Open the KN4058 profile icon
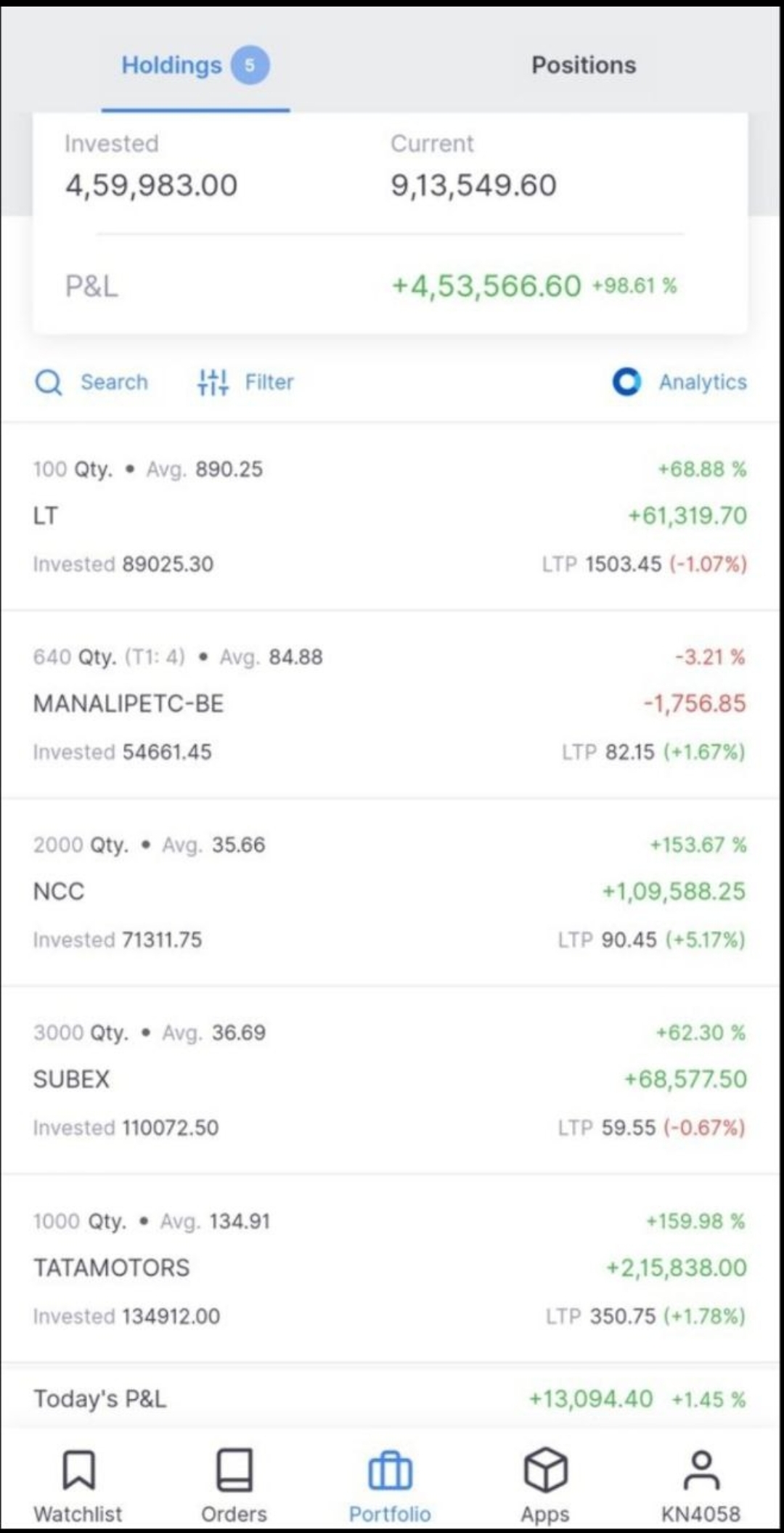784x1533 pixels. [x=701, y=1470]
